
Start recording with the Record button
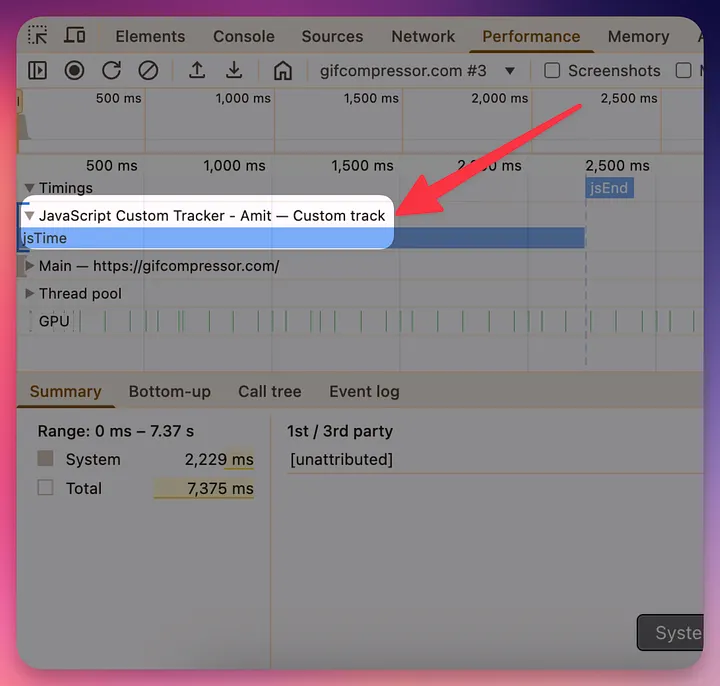pos(75,71)
